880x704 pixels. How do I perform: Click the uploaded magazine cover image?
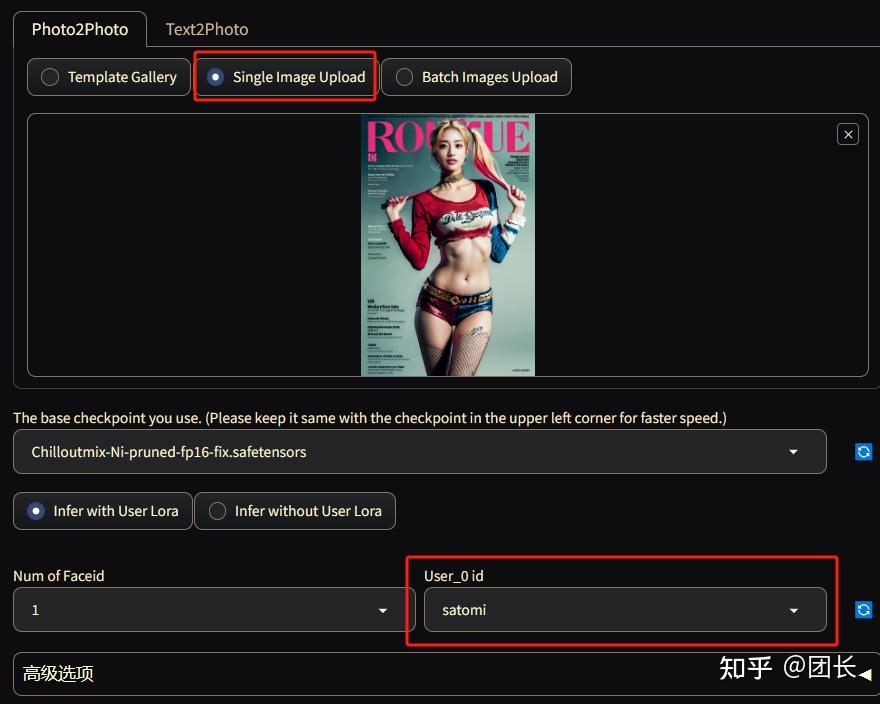coord(448,245)
